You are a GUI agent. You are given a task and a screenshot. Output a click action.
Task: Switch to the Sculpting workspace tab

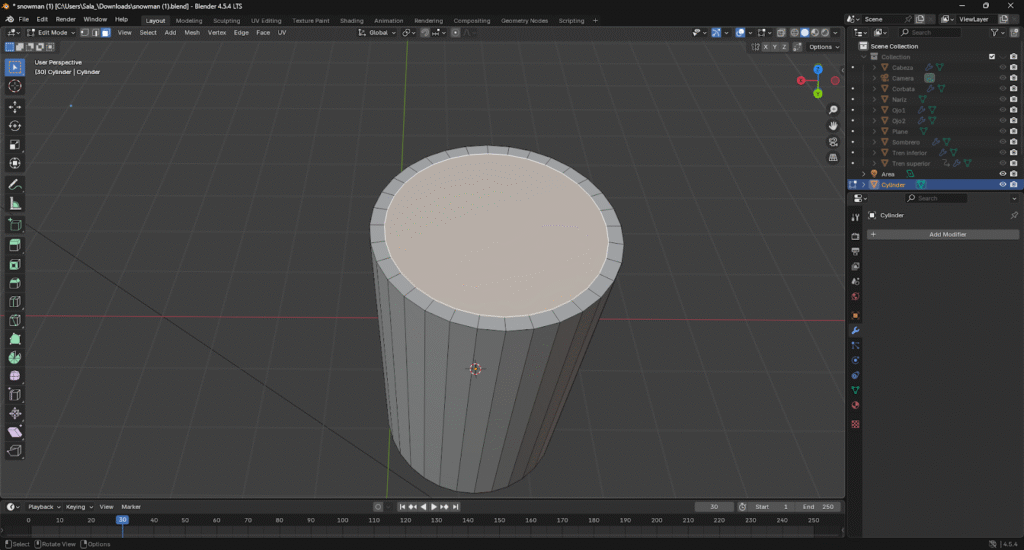click(226, 20)
